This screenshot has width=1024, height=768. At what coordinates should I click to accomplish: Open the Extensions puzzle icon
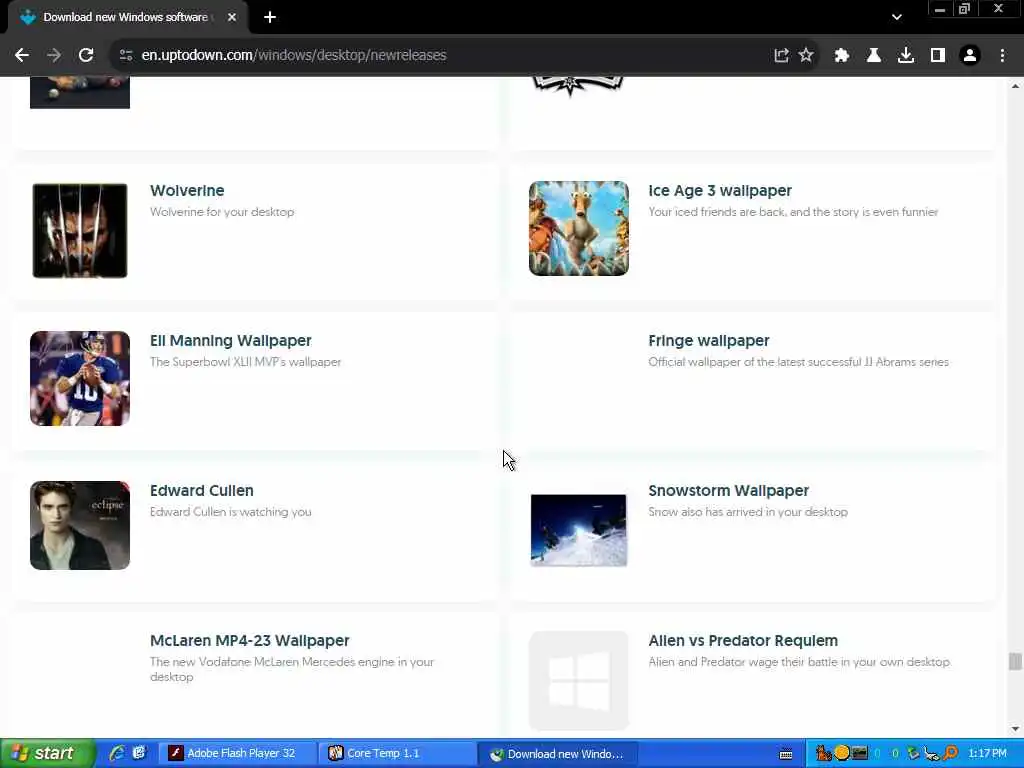[841, 56]
